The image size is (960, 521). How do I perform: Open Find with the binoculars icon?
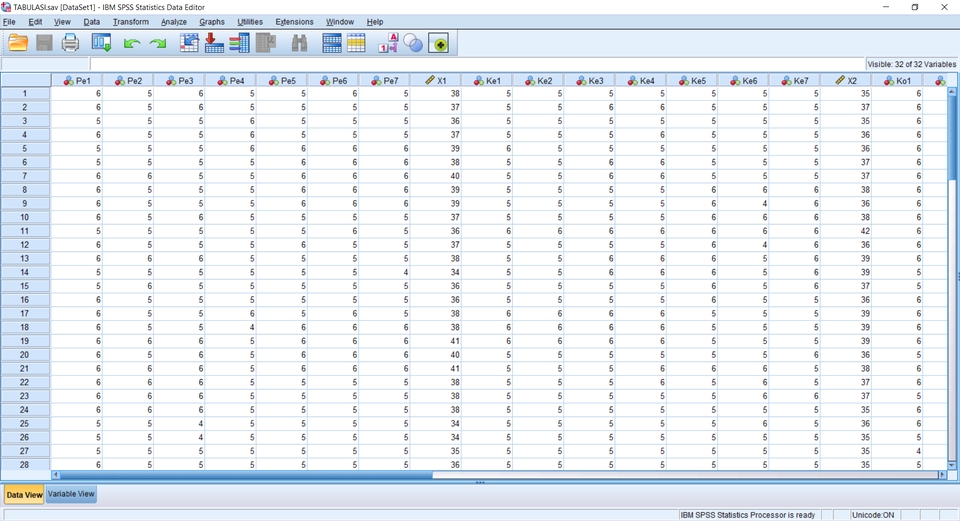tap(299, 43)
